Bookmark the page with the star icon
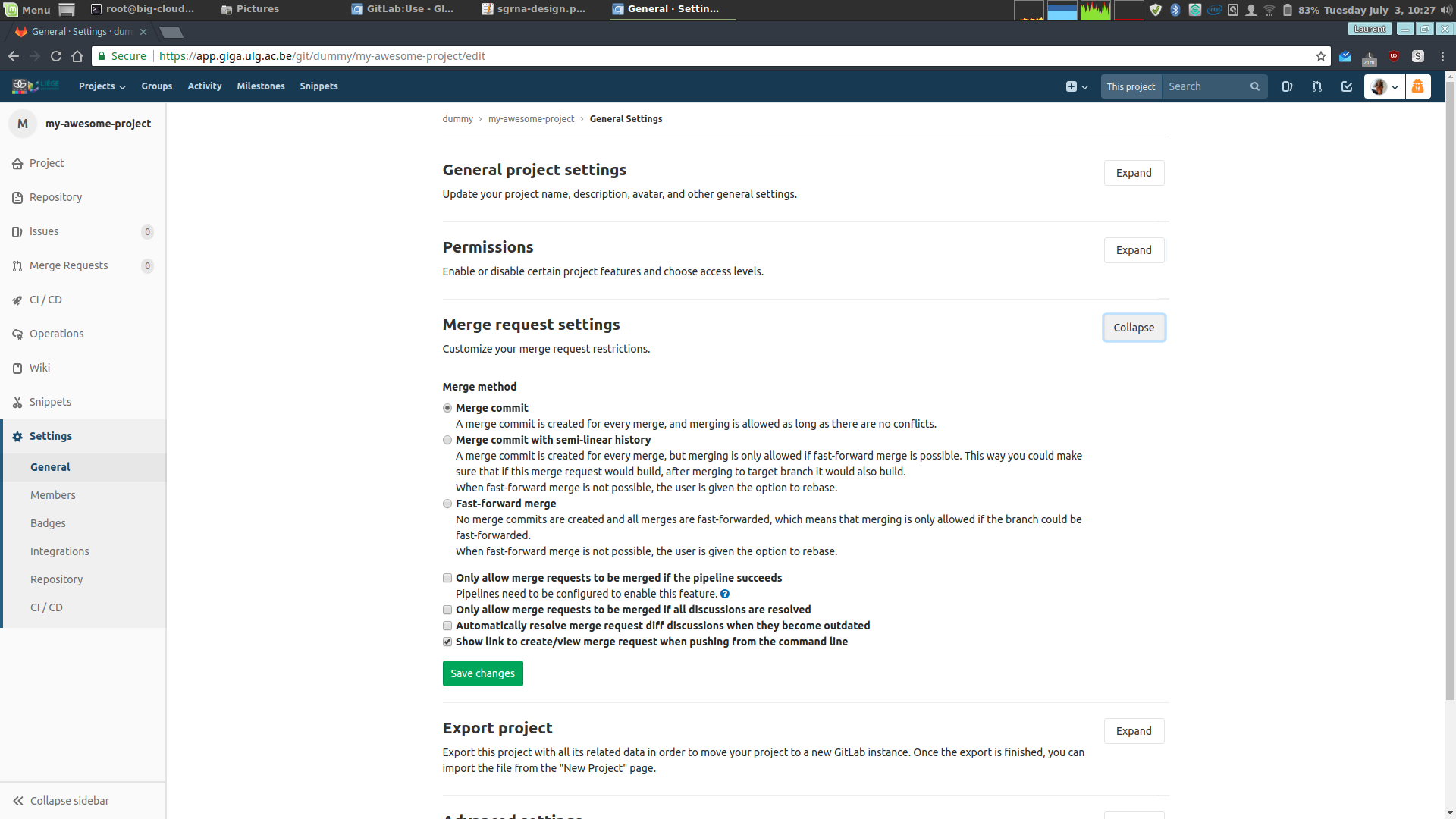1456x819 pixels. (x=1321, y=56)
